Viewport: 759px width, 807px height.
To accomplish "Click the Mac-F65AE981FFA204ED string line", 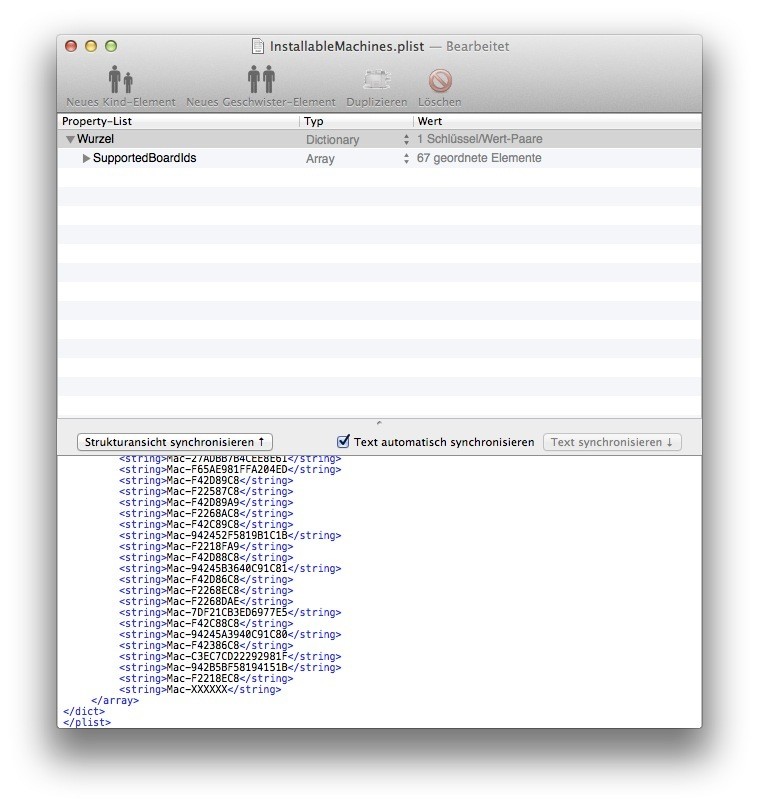I will [230, 469].
